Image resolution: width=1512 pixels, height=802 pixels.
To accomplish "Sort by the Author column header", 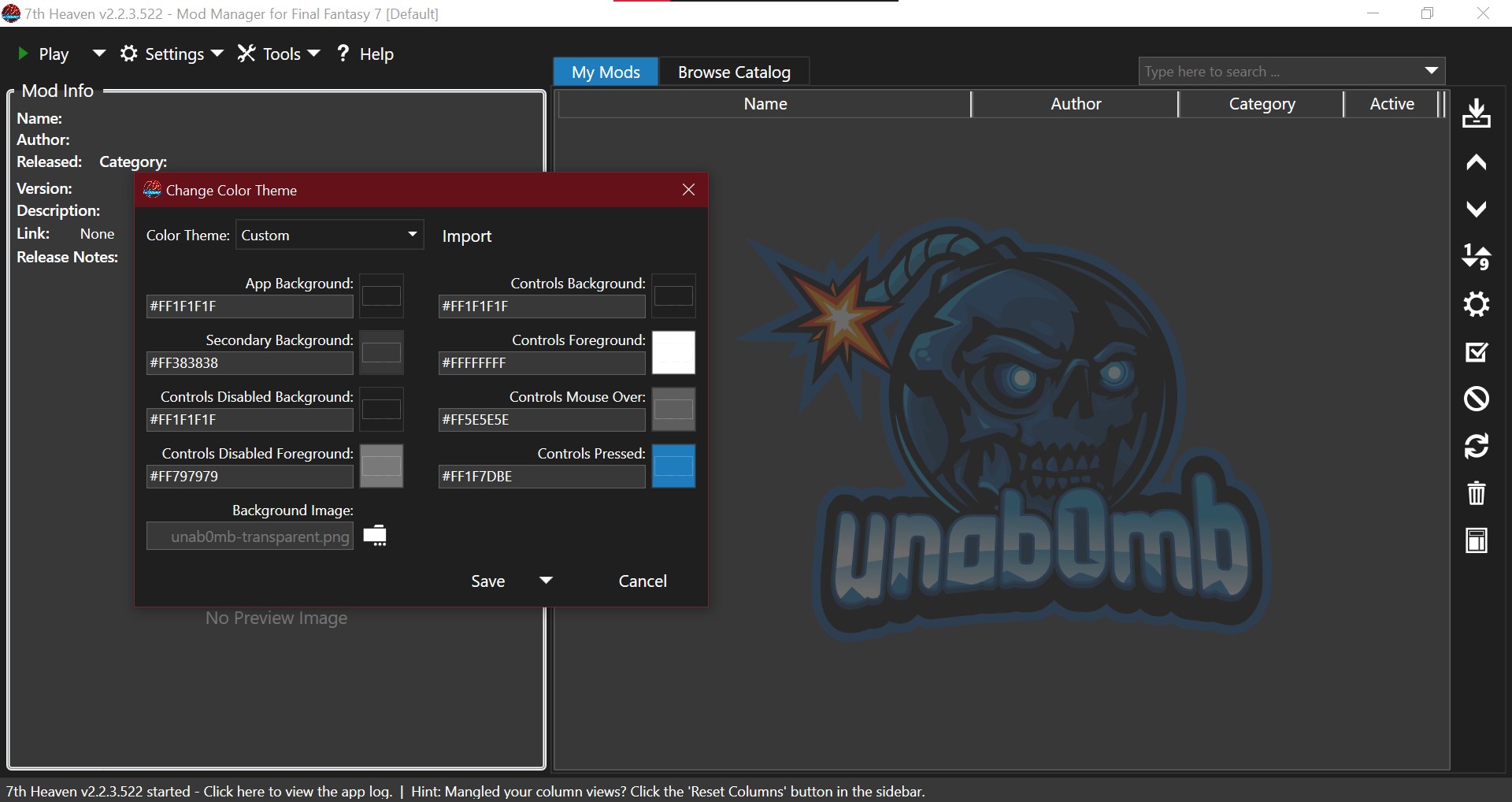I will pyautogui.click(x=1076, y=104).
